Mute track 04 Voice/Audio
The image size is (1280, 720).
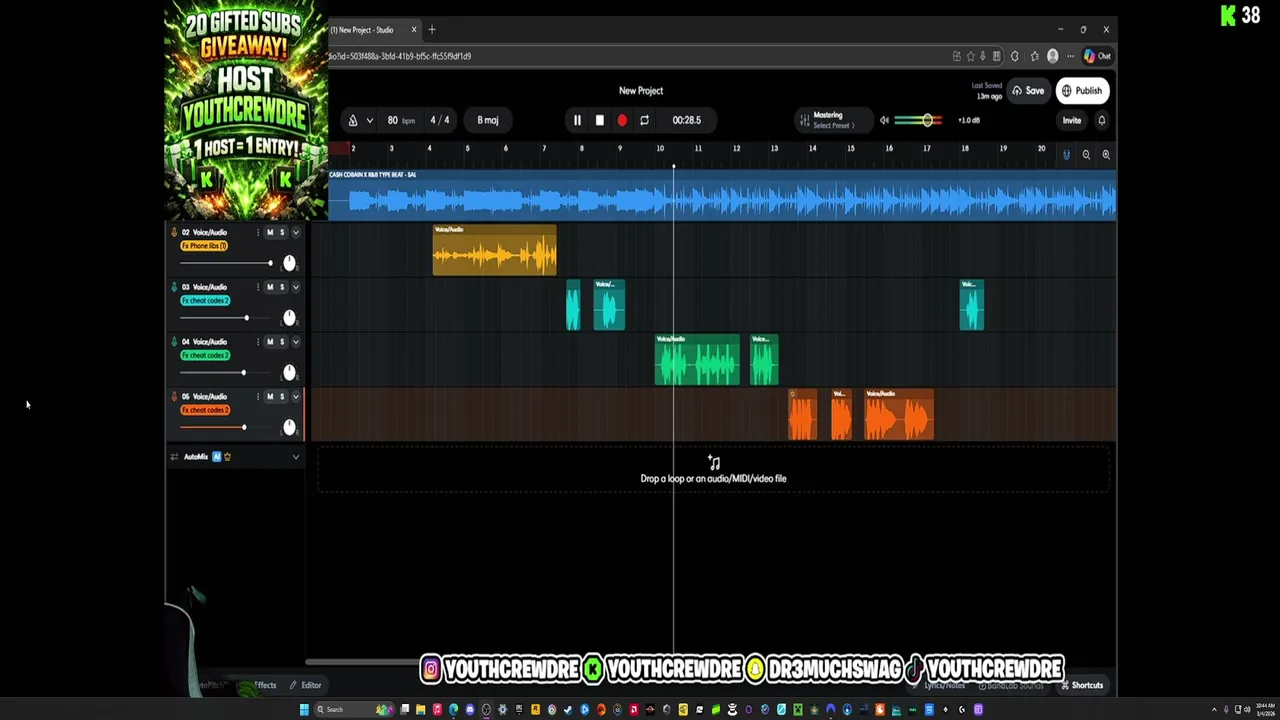270,342
